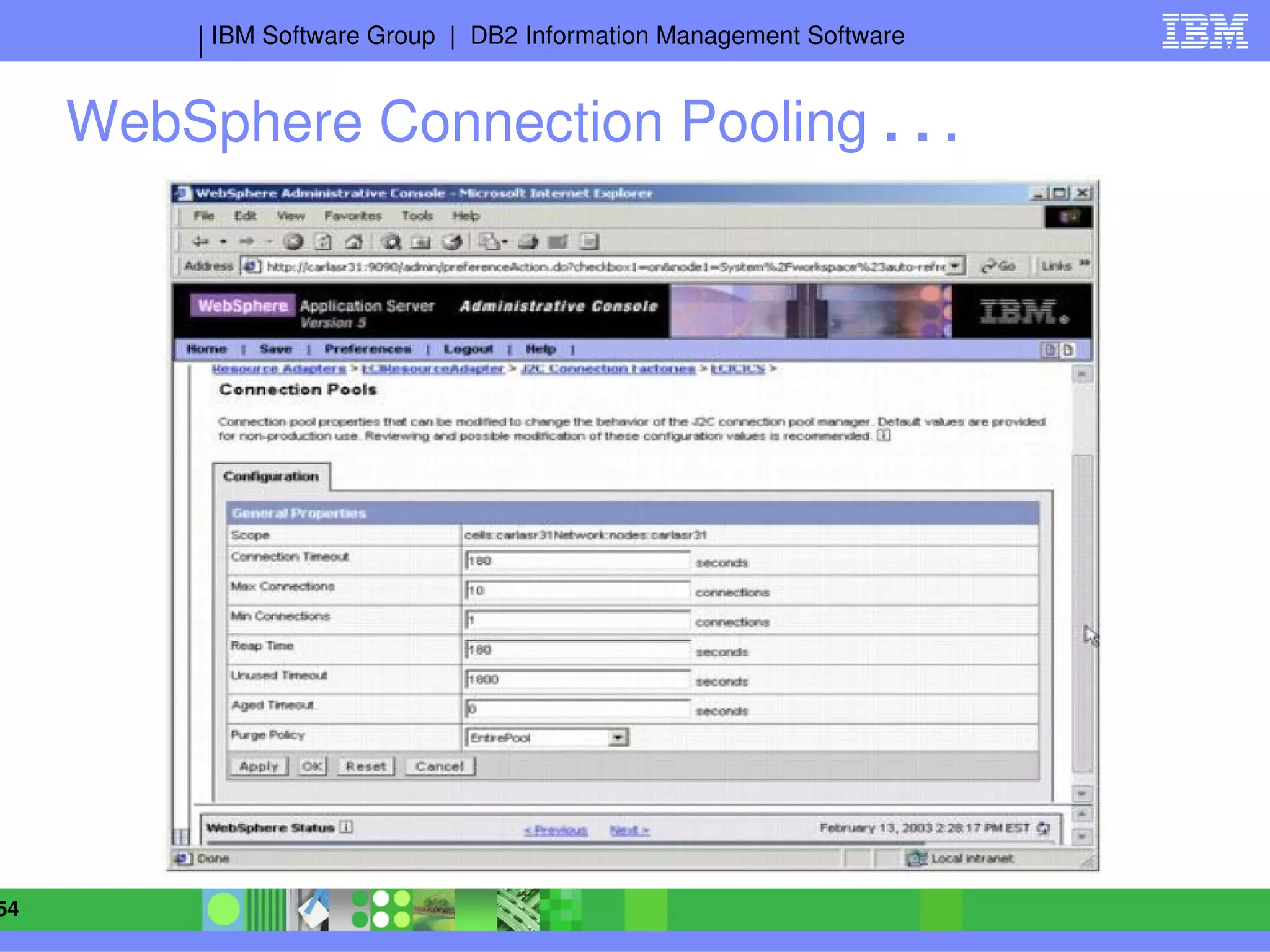Open the address bar dropdown arrow

[956, 266]
